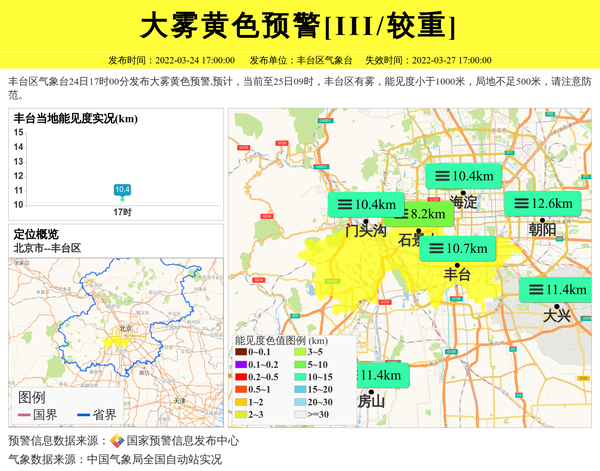Click the 10.4 data point on visibility chart
The width and height of the screenshot is (600, 471).
click(x=122, y=189)
